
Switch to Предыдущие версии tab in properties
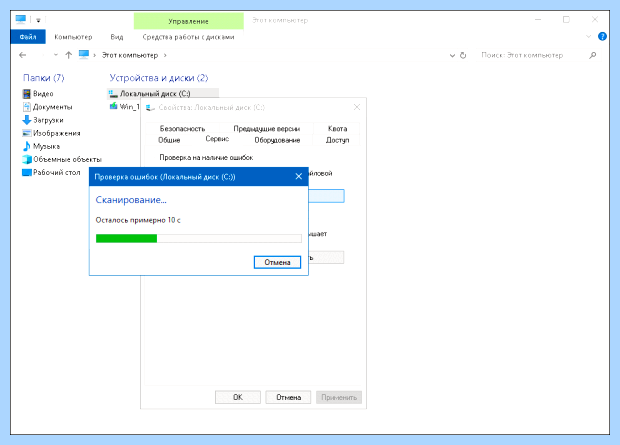pyautogui.click(x=267, y=129)
